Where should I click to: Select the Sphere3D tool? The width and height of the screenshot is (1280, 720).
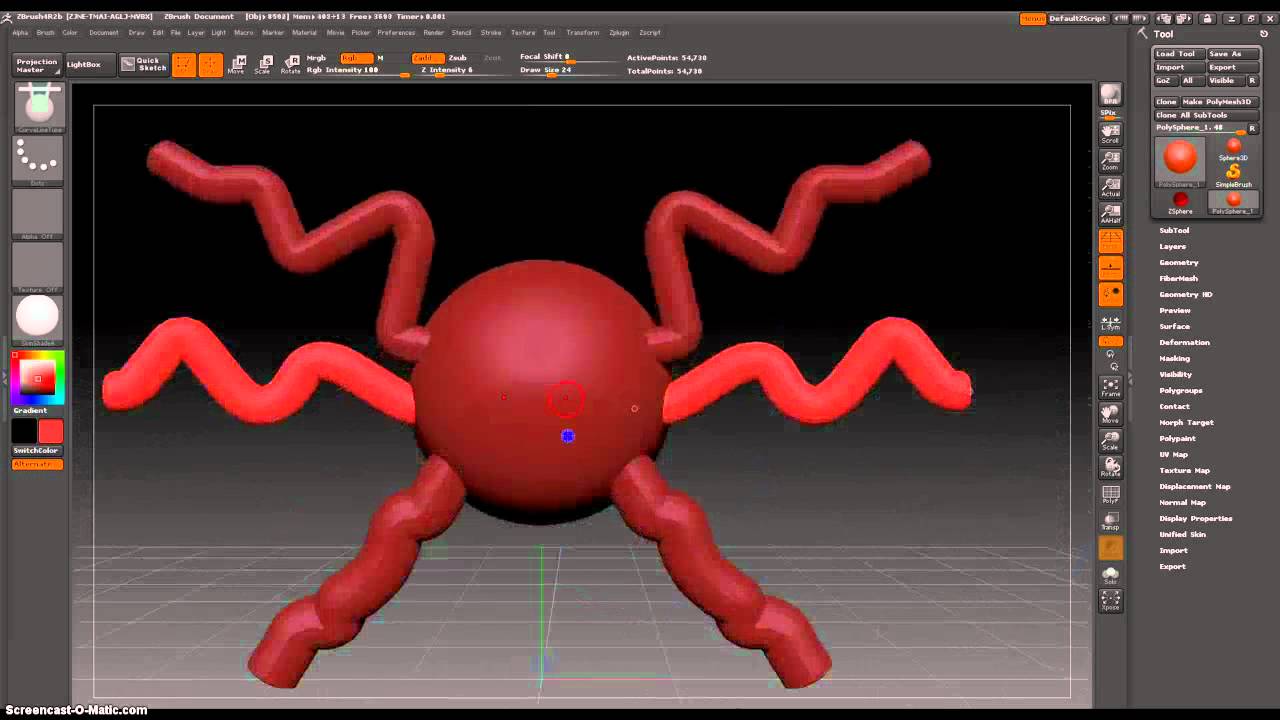[1233, 150]
